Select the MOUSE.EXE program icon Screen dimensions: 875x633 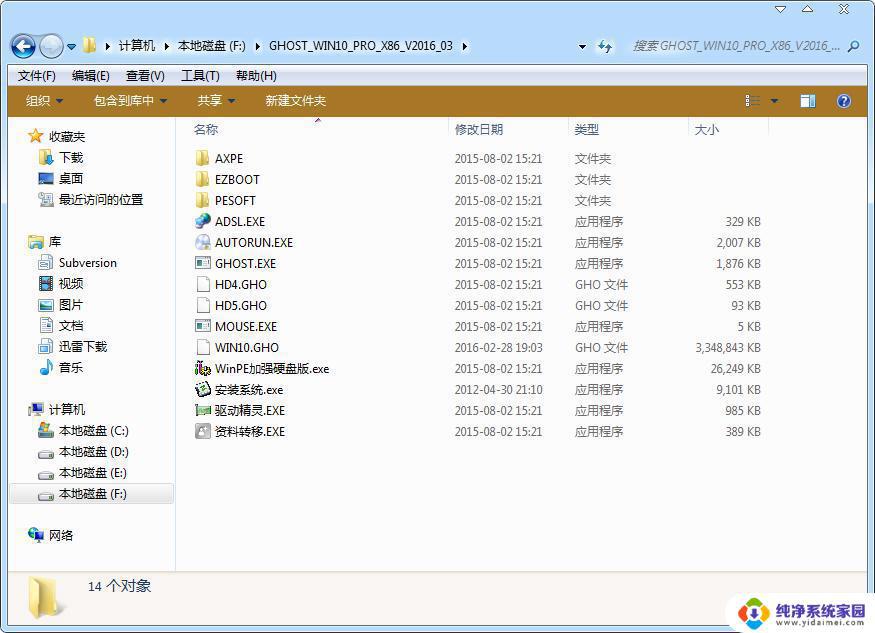point(203,326)
